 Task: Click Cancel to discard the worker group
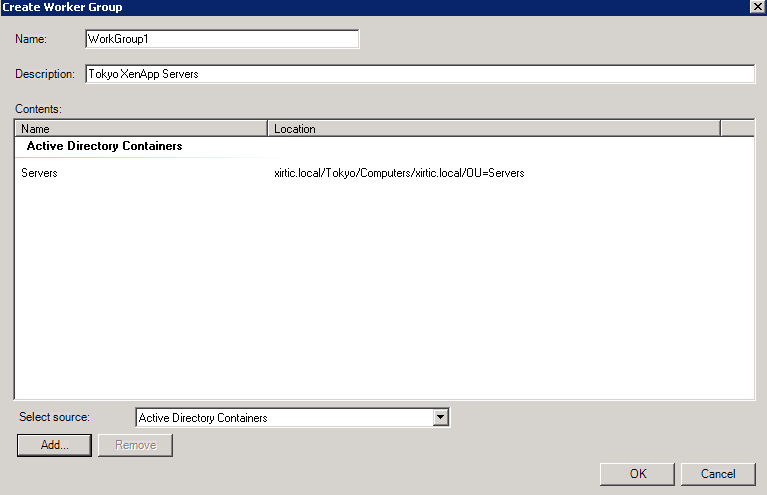(x=718, y=474)
